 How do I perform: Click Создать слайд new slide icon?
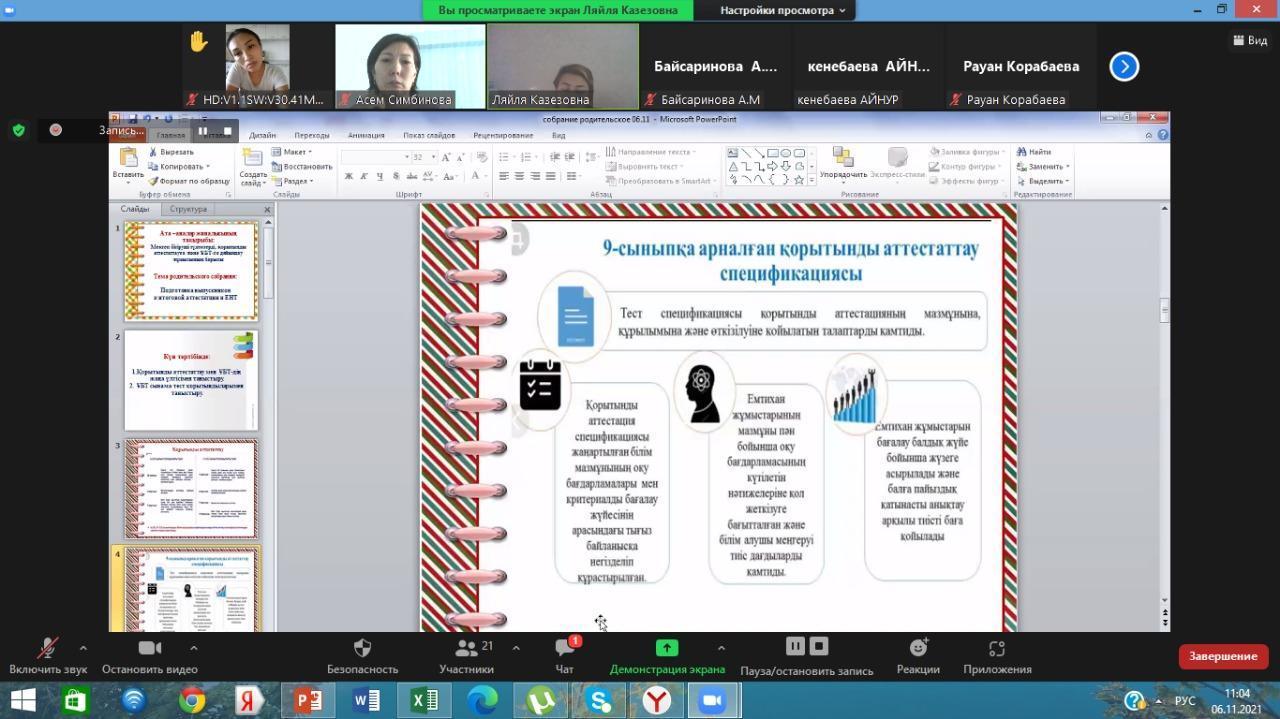[x=252, y=158]
